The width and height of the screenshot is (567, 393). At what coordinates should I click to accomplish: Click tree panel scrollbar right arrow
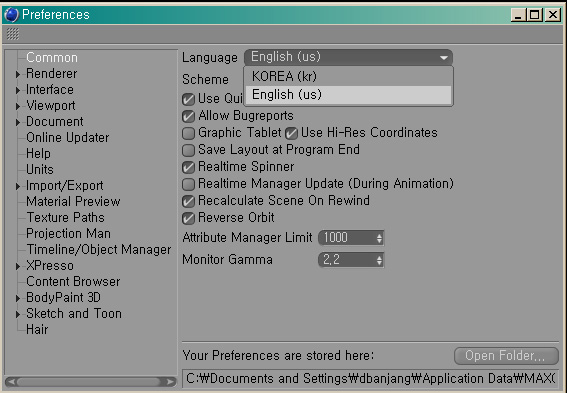171,382
